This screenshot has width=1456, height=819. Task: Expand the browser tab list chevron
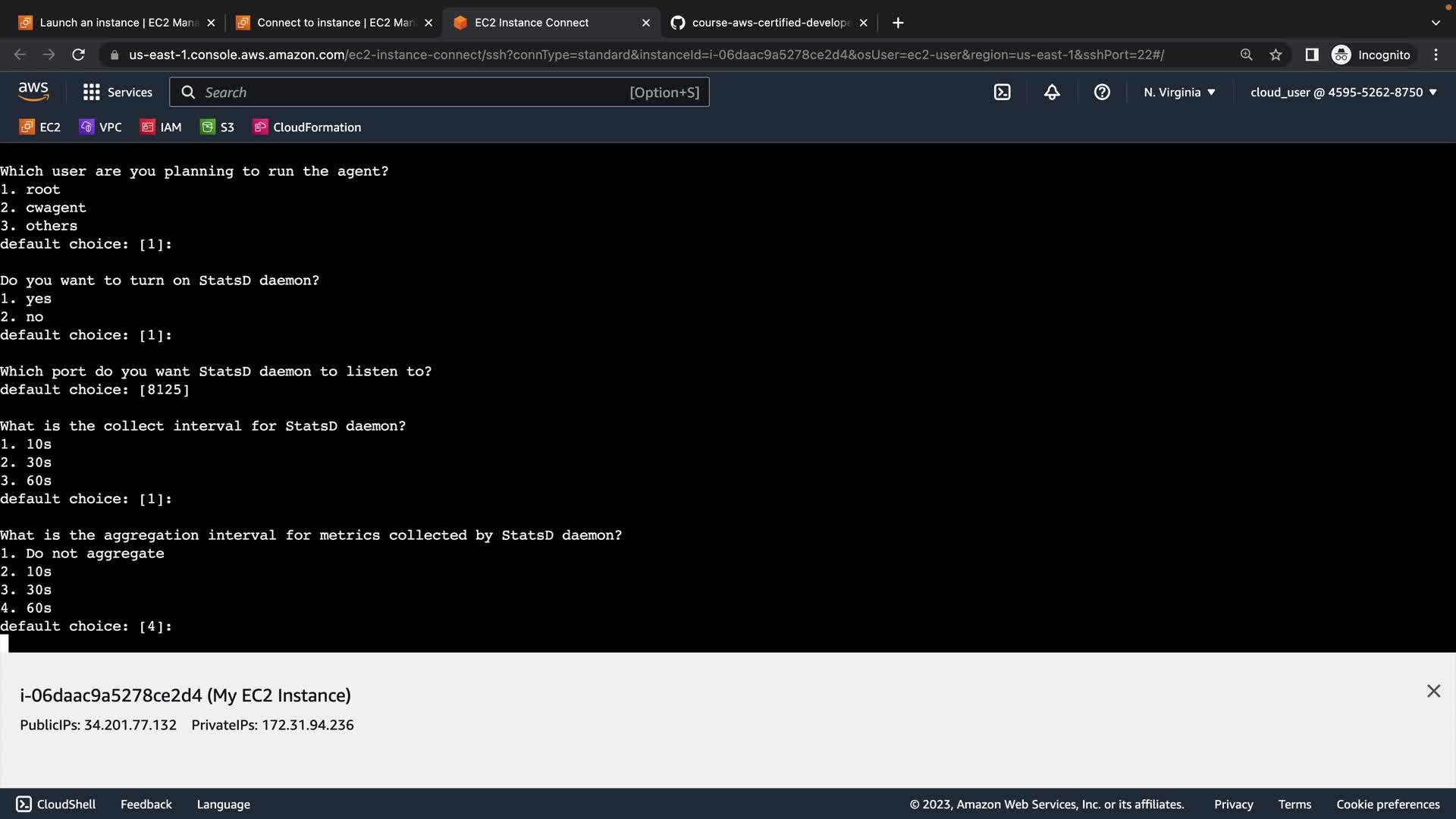click(x=1435, y=23)
